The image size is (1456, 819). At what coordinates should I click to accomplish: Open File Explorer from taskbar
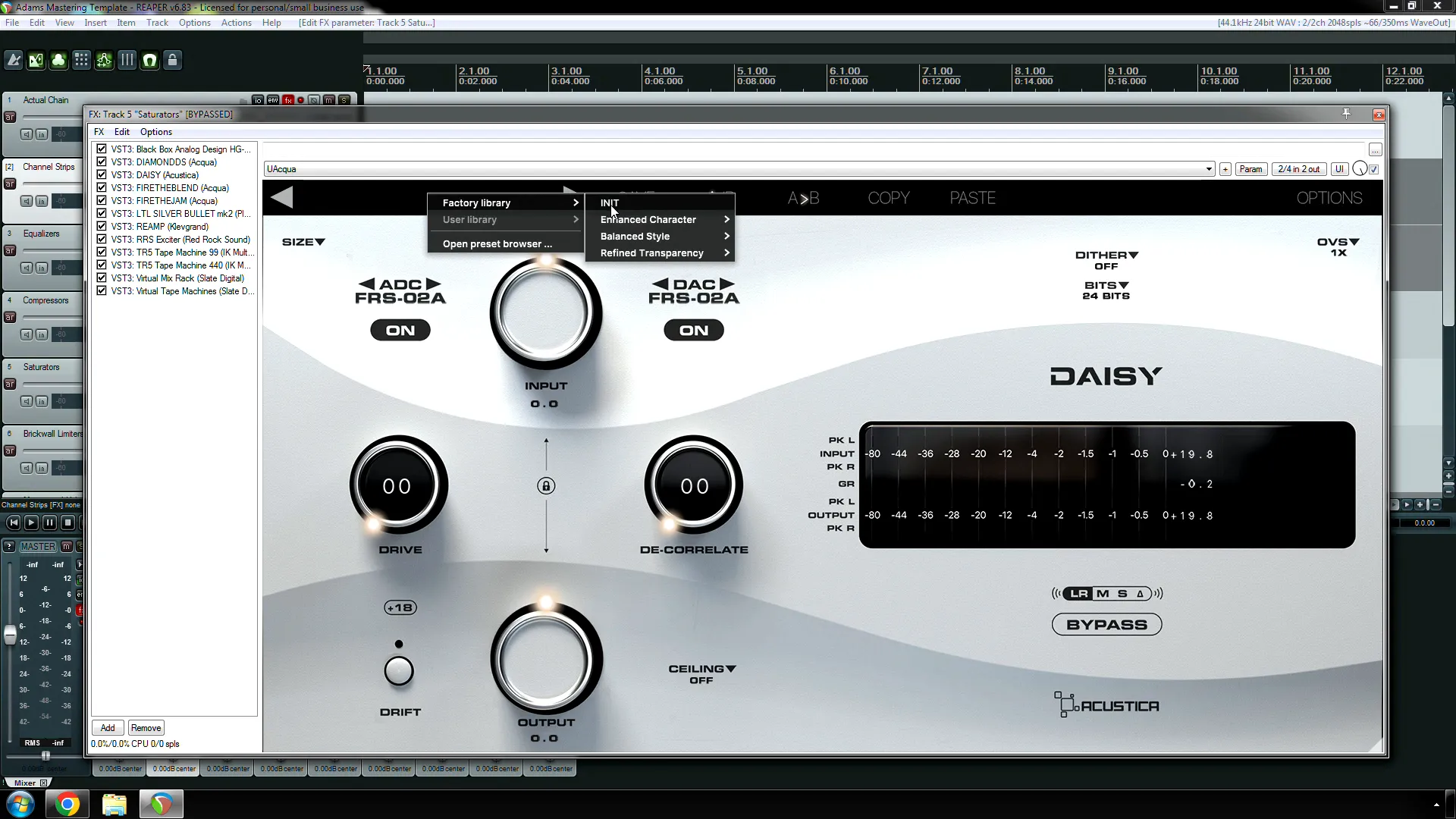click(115, 804)
